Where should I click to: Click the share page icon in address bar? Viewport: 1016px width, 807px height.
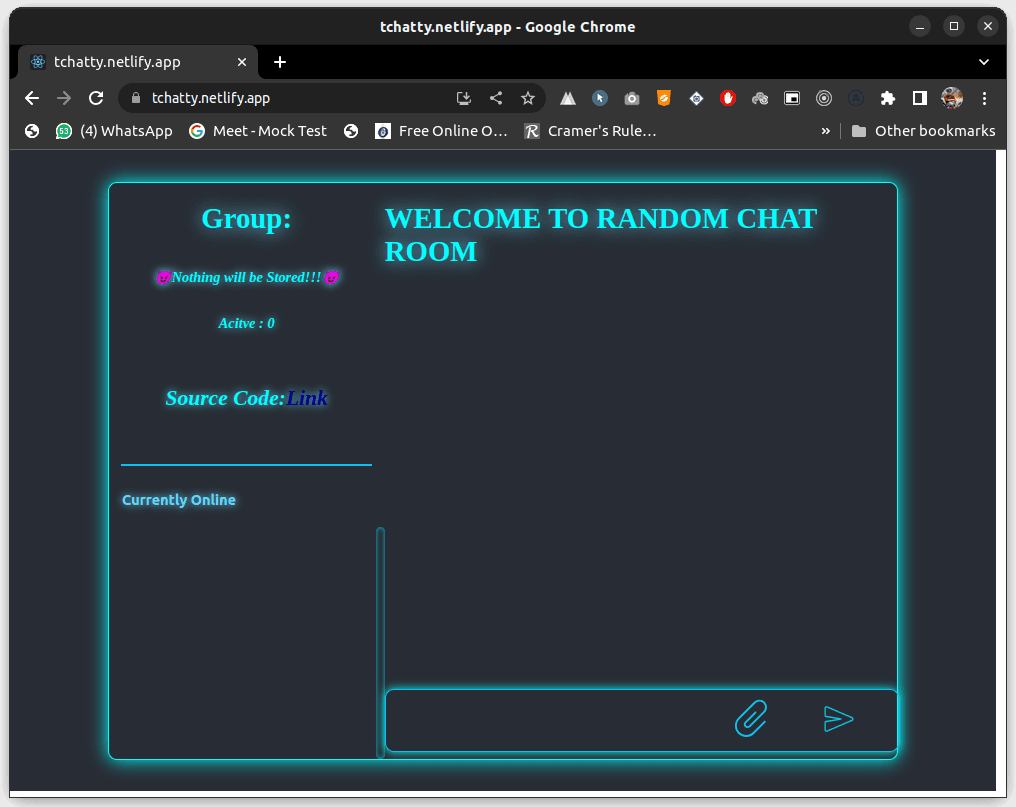[x=496, y=98]
